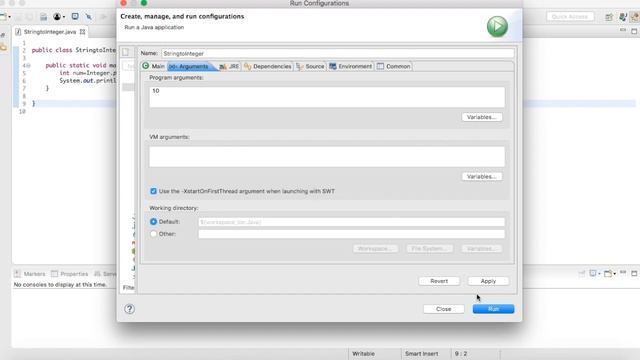Click the Apply button
640x360 pixels.
[488, 281]
